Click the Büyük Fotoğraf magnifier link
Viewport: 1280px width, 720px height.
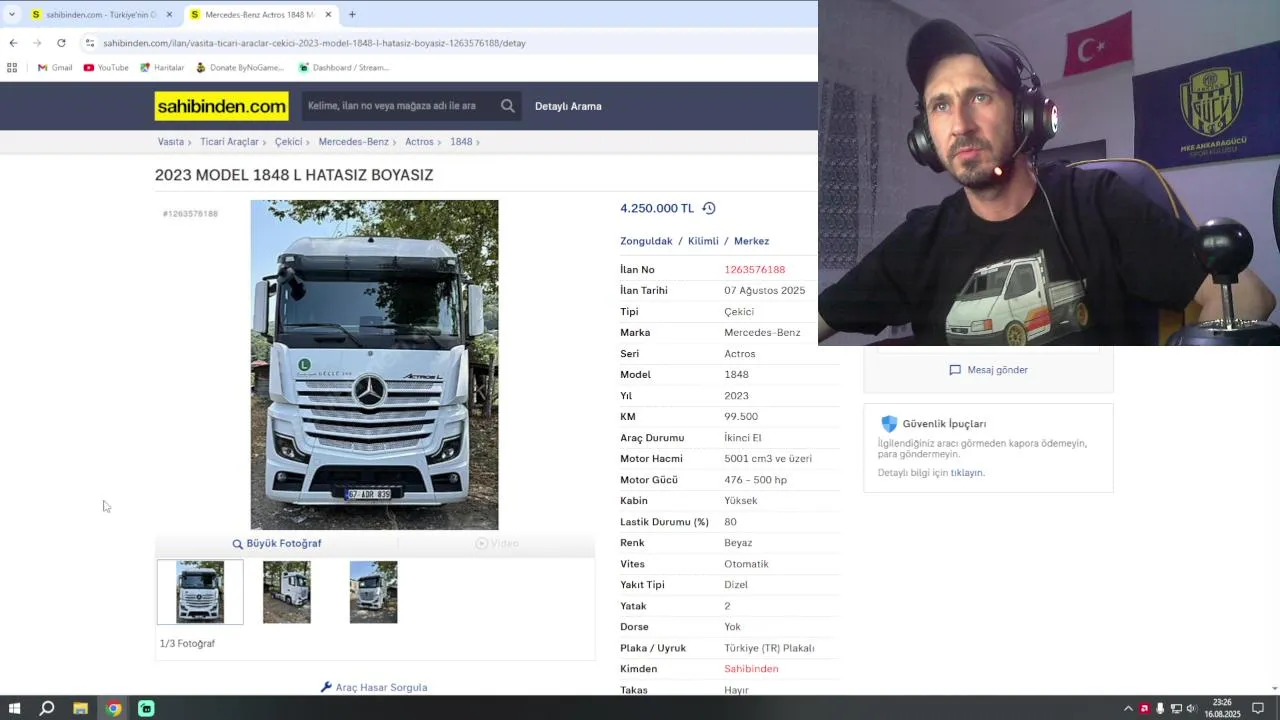pos(277,543)
